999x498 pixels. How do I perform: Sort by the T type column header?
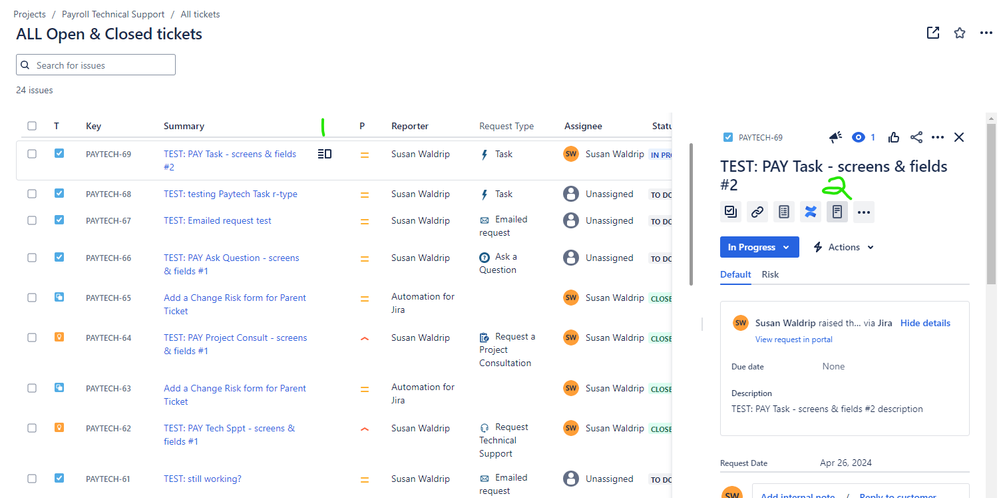click(57, 126)
